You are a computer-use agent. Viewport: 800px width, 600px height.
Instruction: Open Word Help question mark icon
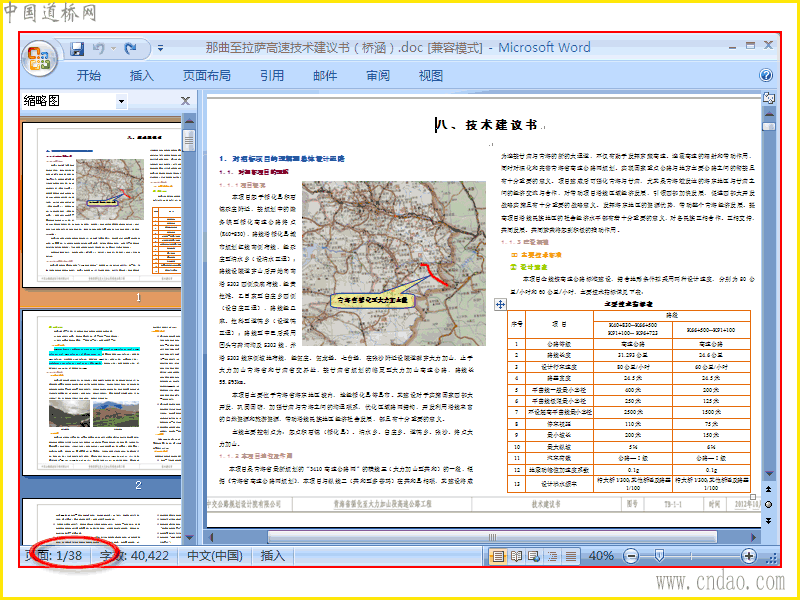tap(766, 75)
